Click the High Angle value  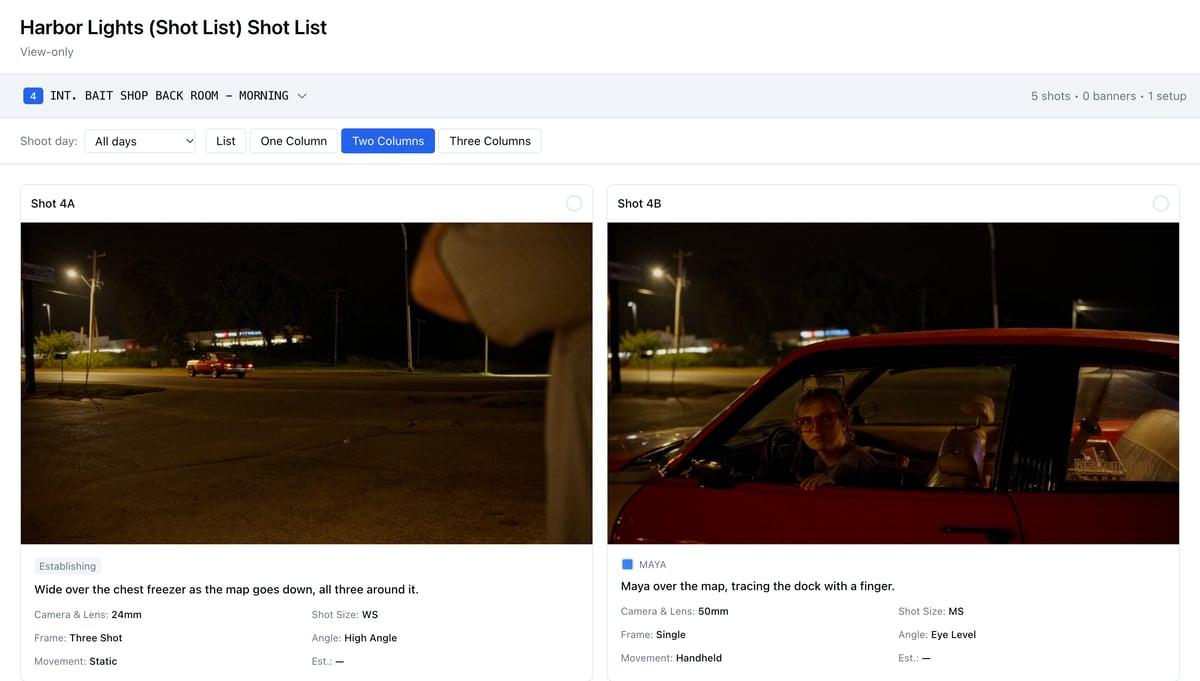click(371, 638)
